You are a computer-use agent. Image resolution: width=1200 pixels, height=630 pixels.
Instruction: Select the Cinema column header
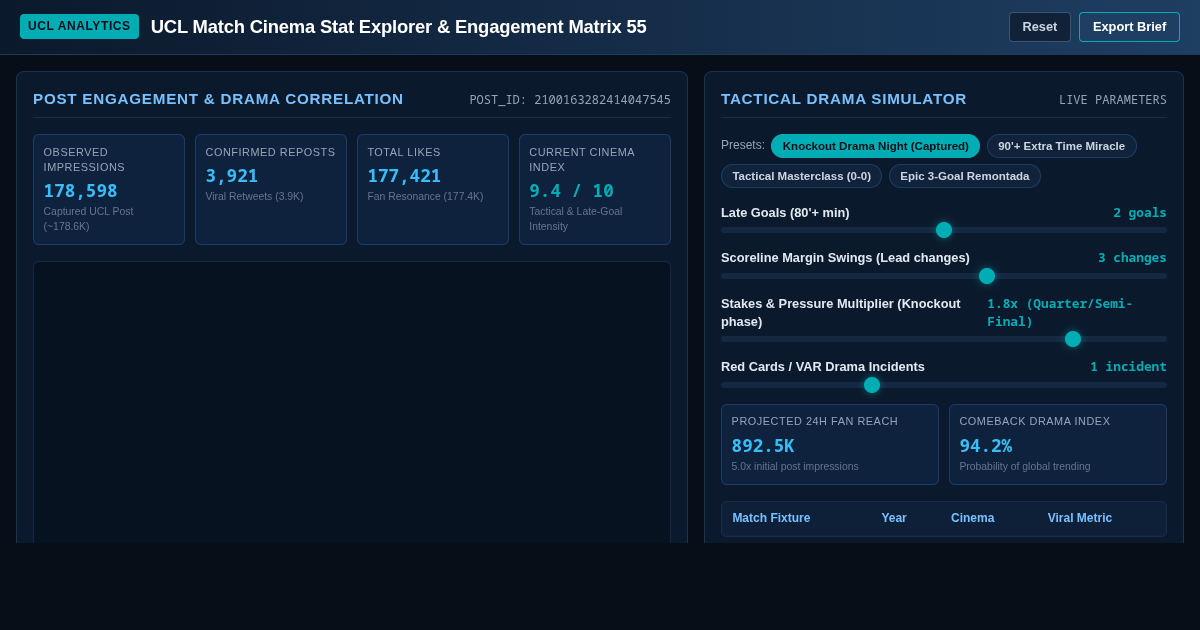tap(972, 518)
